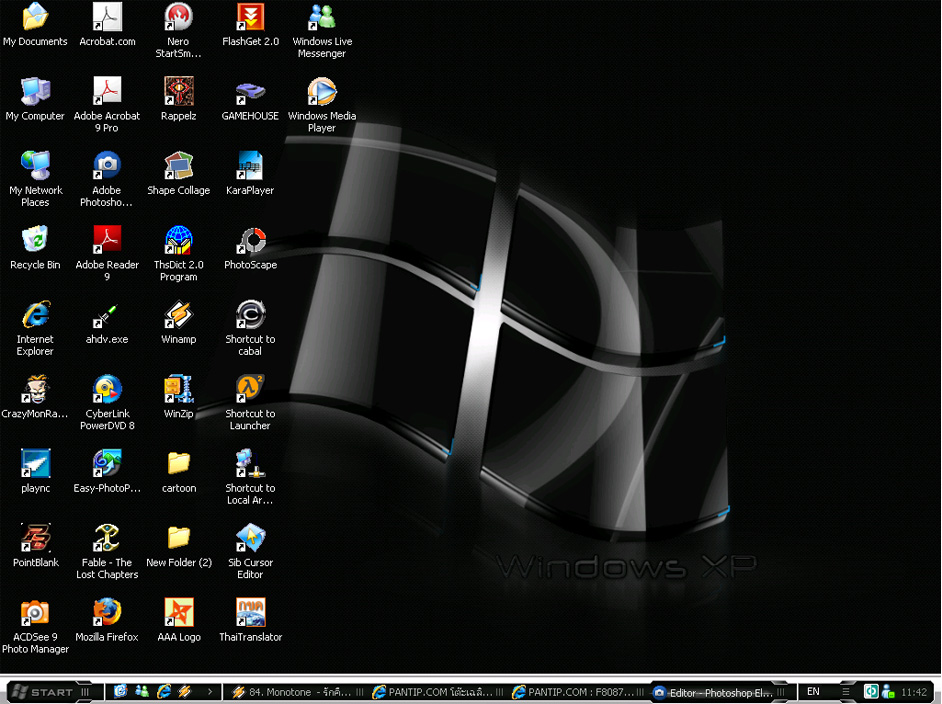Start Fable - The Lost Chapters

tap(107, 551)
